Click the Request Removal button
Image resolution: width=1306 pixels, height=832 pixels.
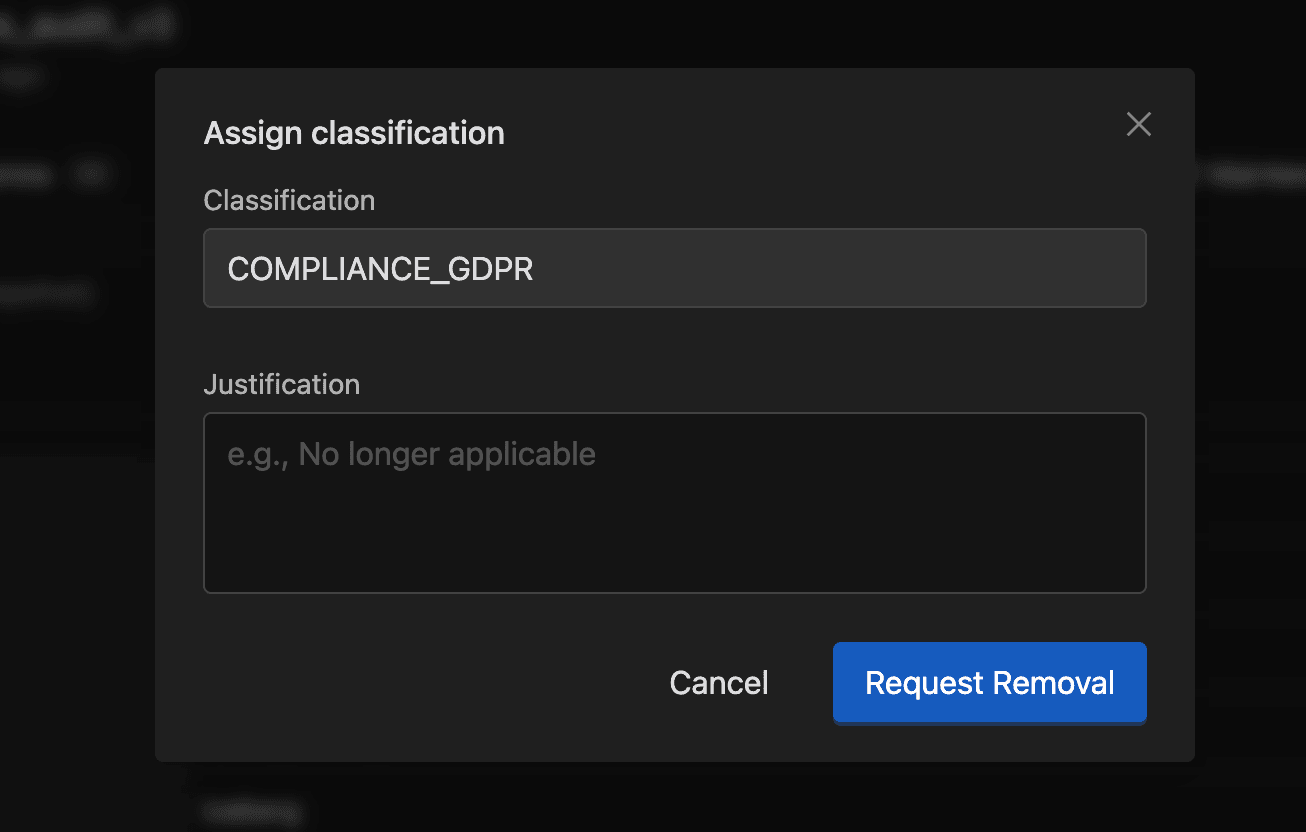[x=989, y=682]
